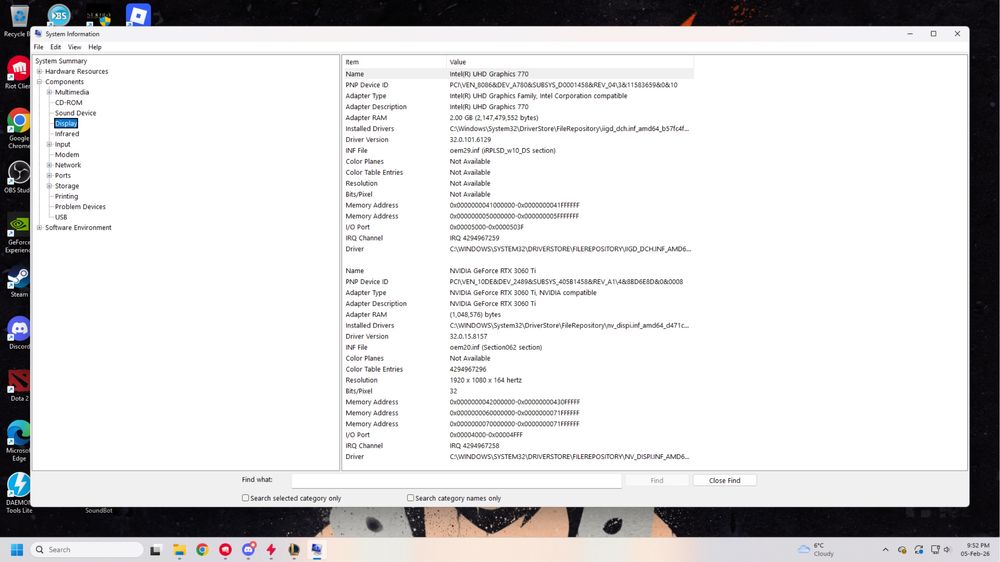Open GeForce Experience desktop shortcut
This screenshot has height=562, width=1000.
[x=18, y=233]
